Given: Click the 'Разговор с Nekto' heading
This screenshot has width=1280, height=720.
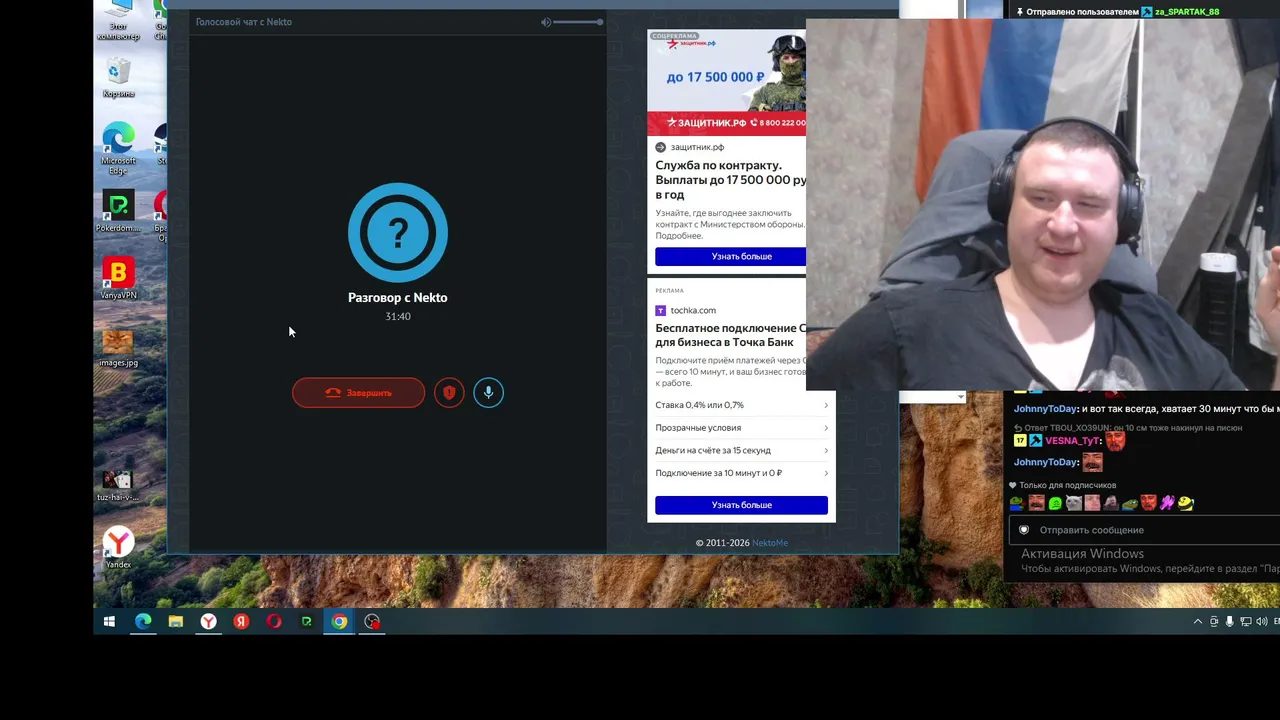Looking at the screenshot, I should click(398, 297).
